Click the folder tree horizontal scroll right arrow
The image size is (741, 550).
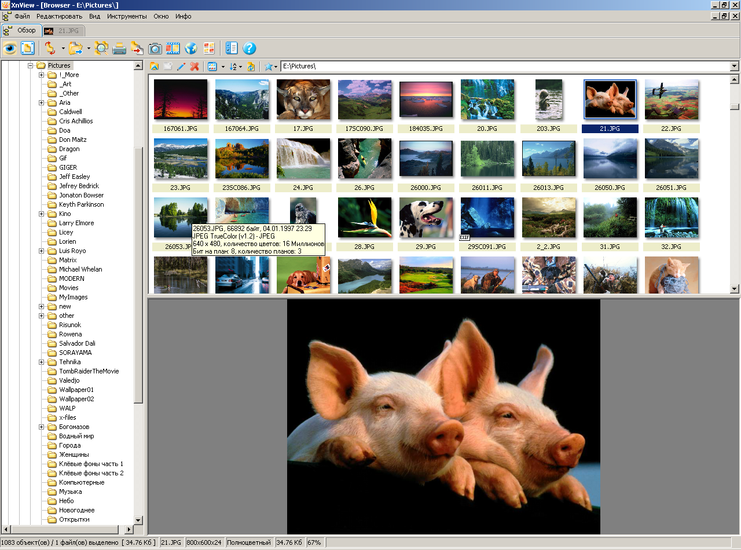129,529
